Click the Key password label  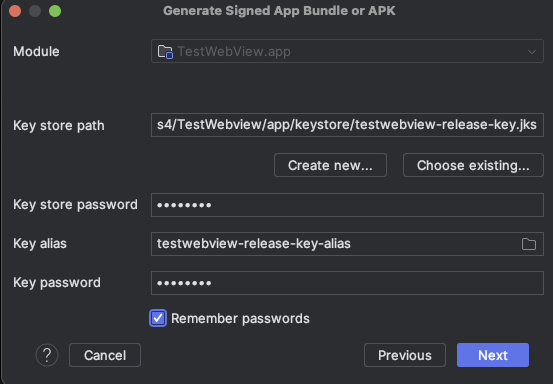click(x=57, y=283)
